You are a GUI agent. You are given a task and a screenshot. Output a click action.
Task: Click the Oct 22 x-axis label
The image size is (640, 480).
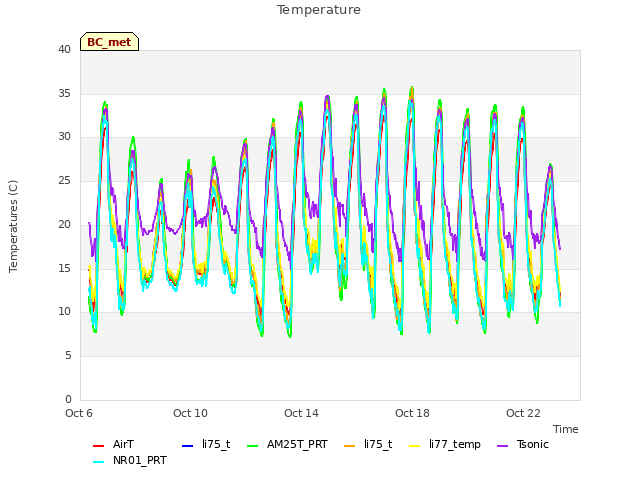pos(523,413)
